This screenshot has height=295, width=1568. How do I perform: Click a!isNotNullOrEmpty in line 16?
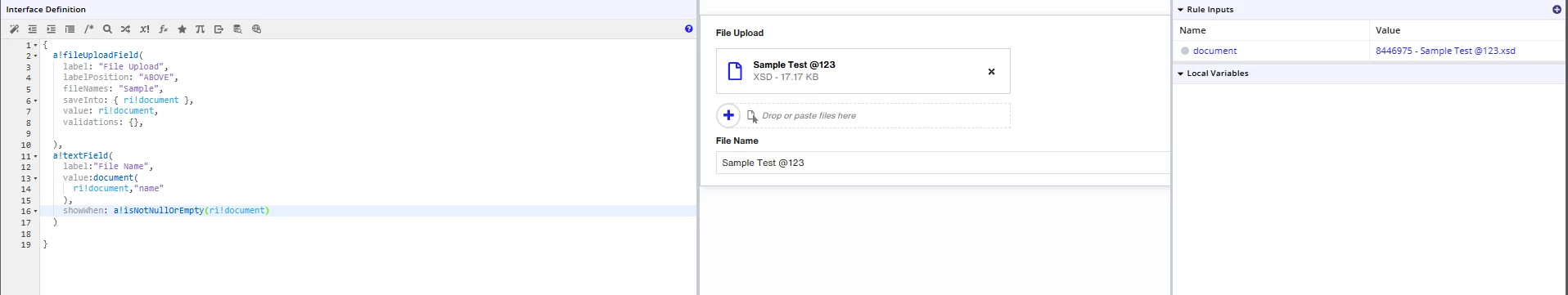coord(159,210)
